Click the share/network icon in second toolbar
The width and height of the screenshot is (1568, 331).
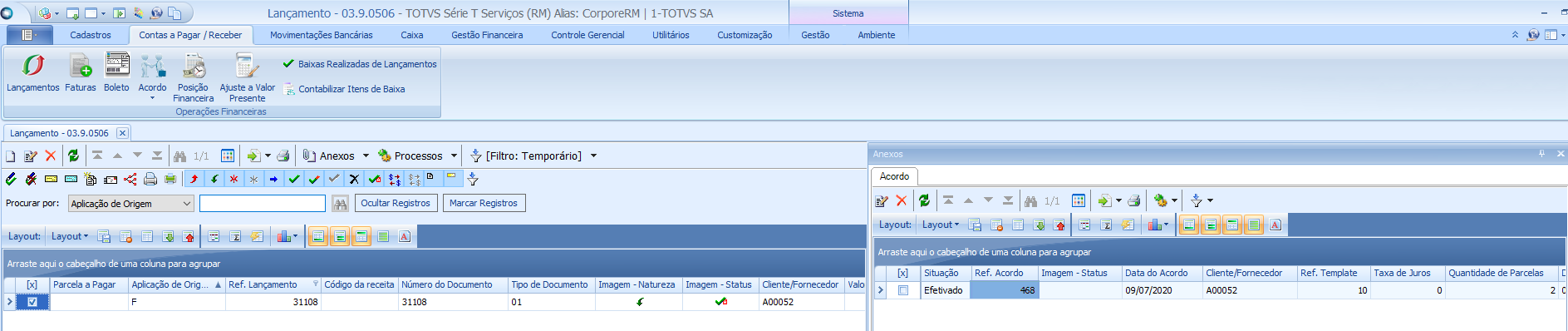130,179
